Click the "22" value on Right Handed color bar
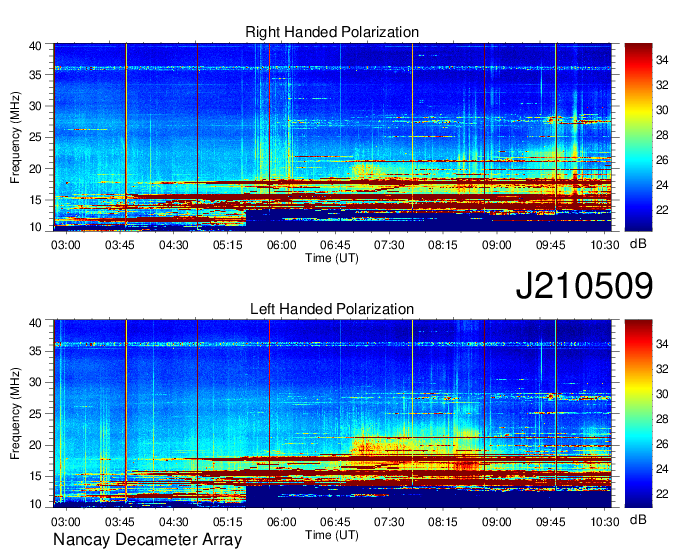Viewport: 680px width, 552px height. 662,210
